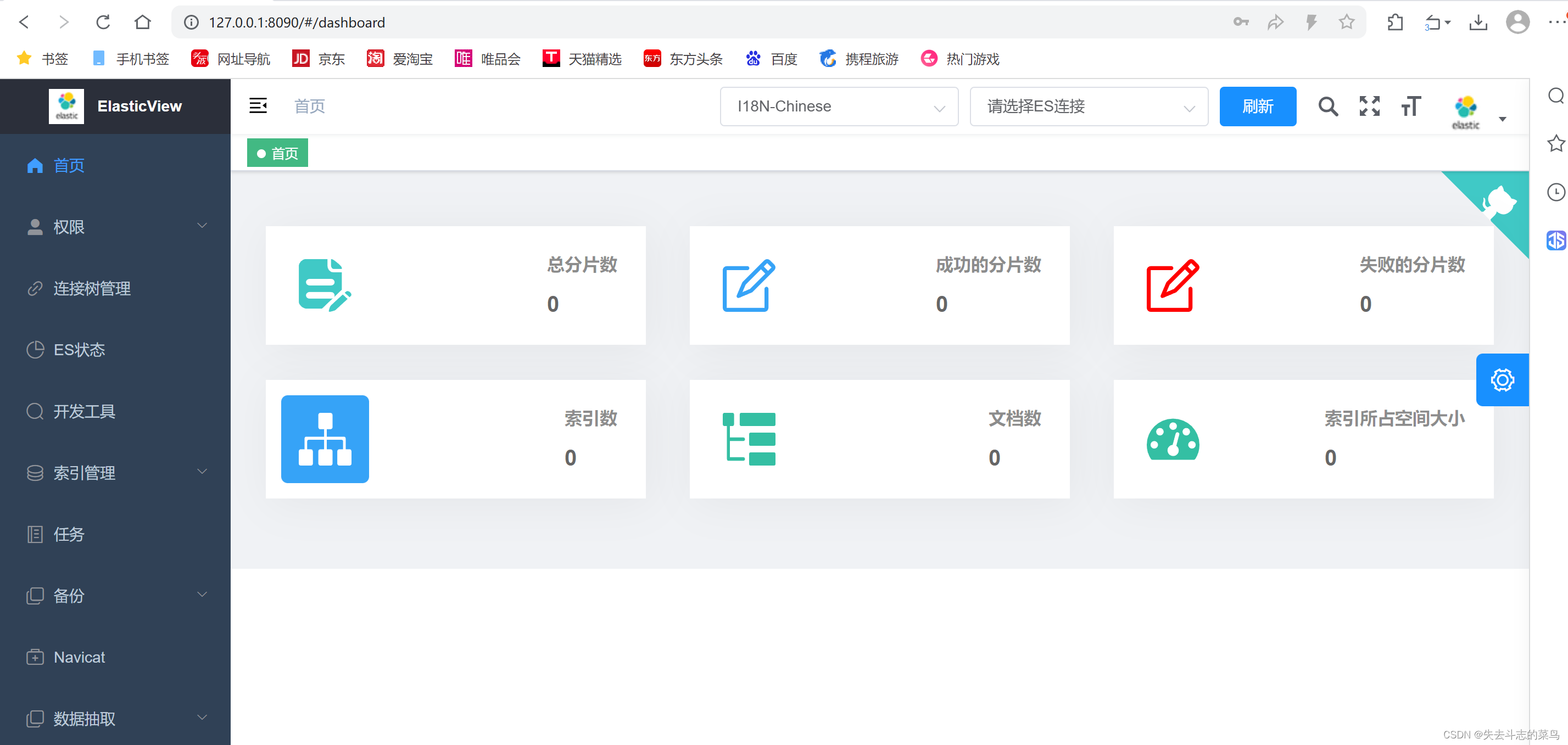Click the font size (tT) icon

[1411, 106]
